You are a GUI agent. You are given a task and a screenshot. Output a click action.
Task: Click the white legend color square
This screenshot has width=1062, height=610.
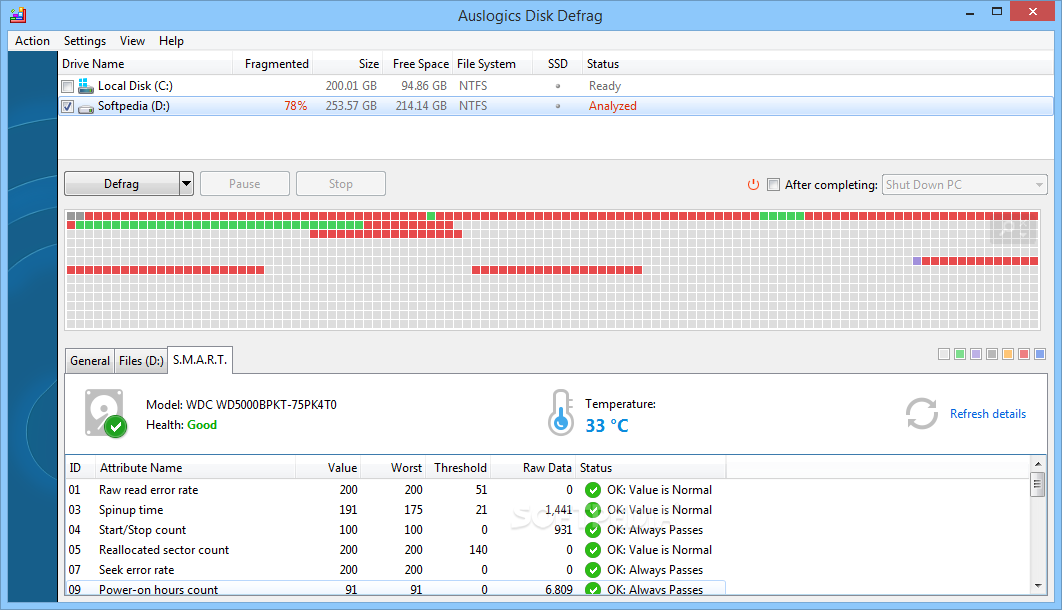[x=944, y=354]
